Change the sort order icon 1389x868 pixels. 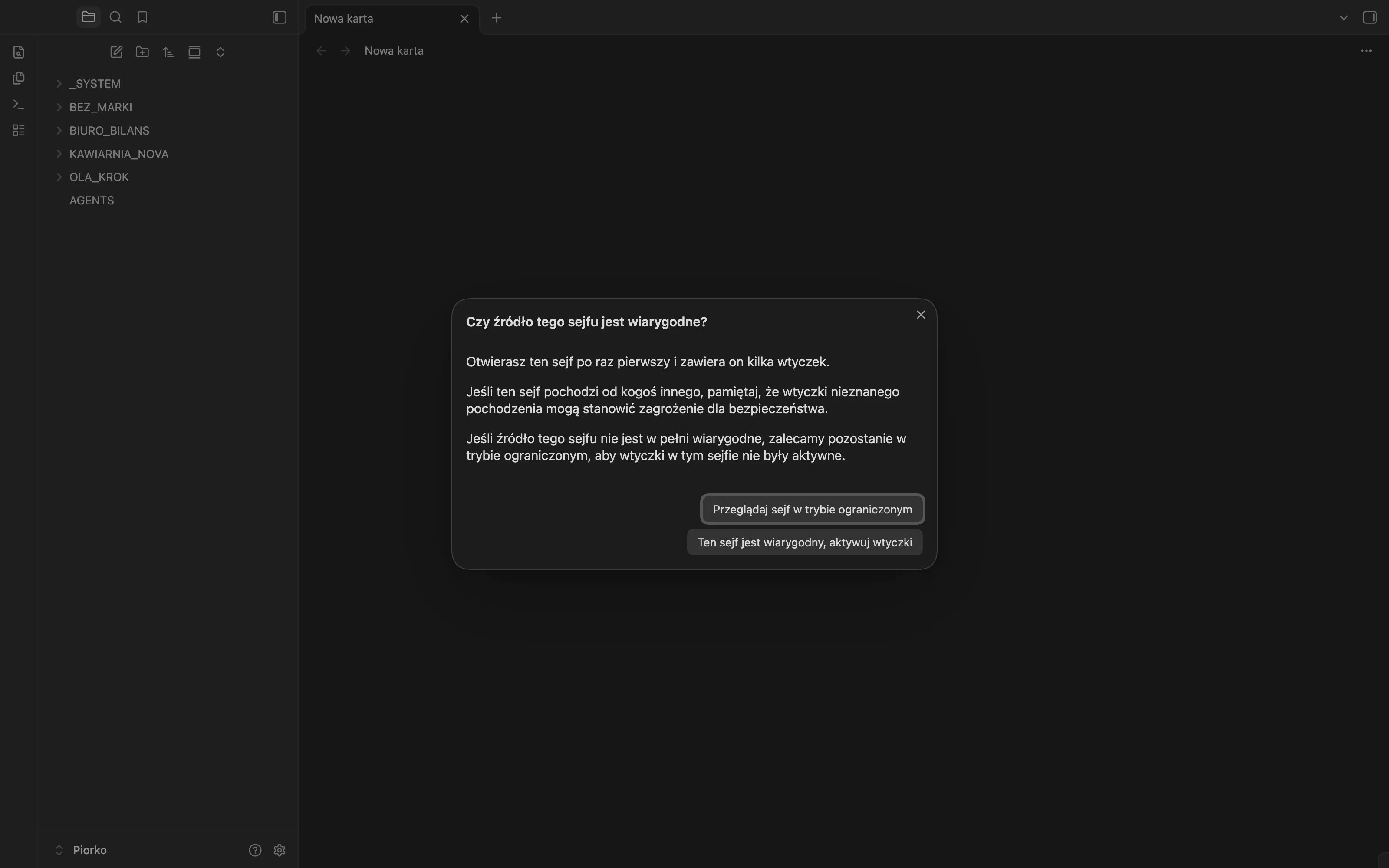click(168, 52)
